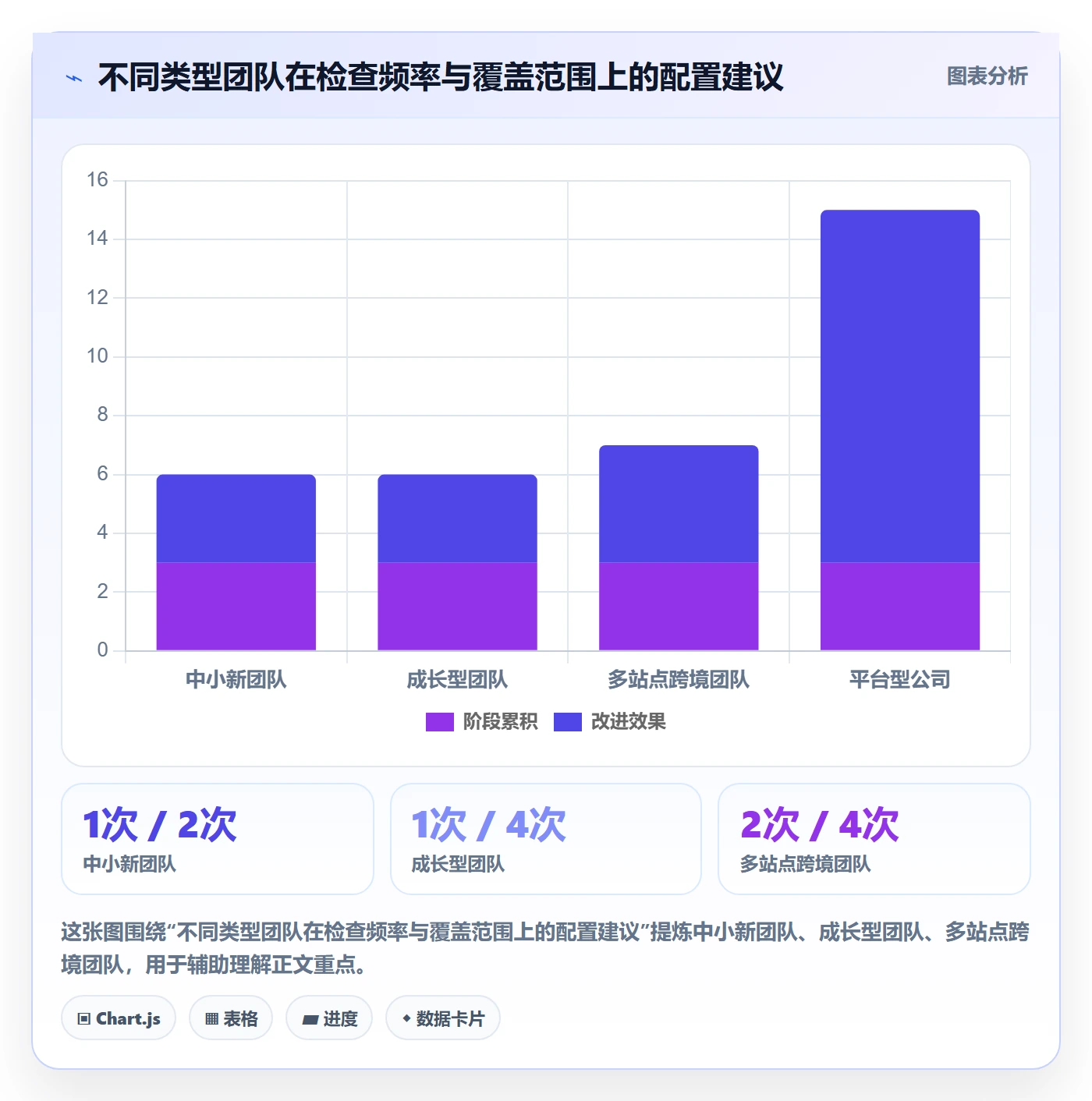1092x1101 pixels.
Task: Click the x-axis label 多站点跨境团队
Action: [x=679, y=680]
